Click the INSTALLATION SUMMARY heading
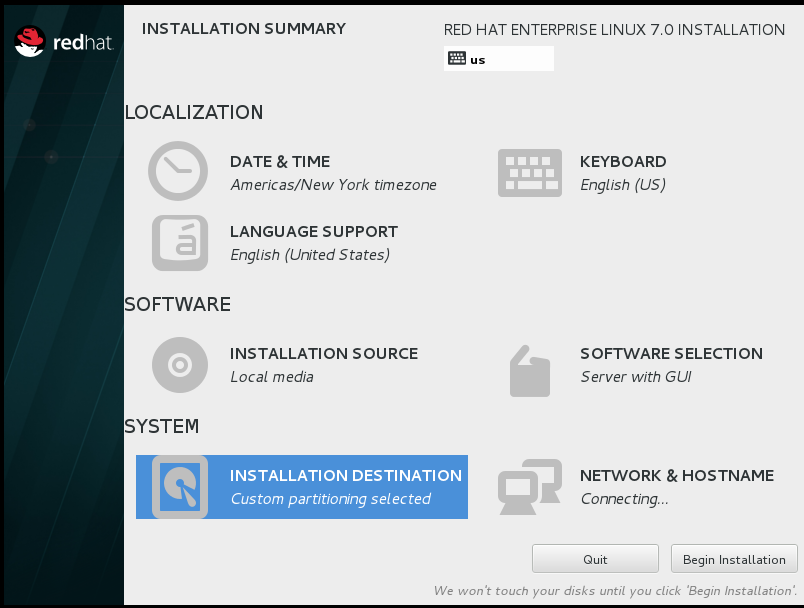 (x=244, y=29)
